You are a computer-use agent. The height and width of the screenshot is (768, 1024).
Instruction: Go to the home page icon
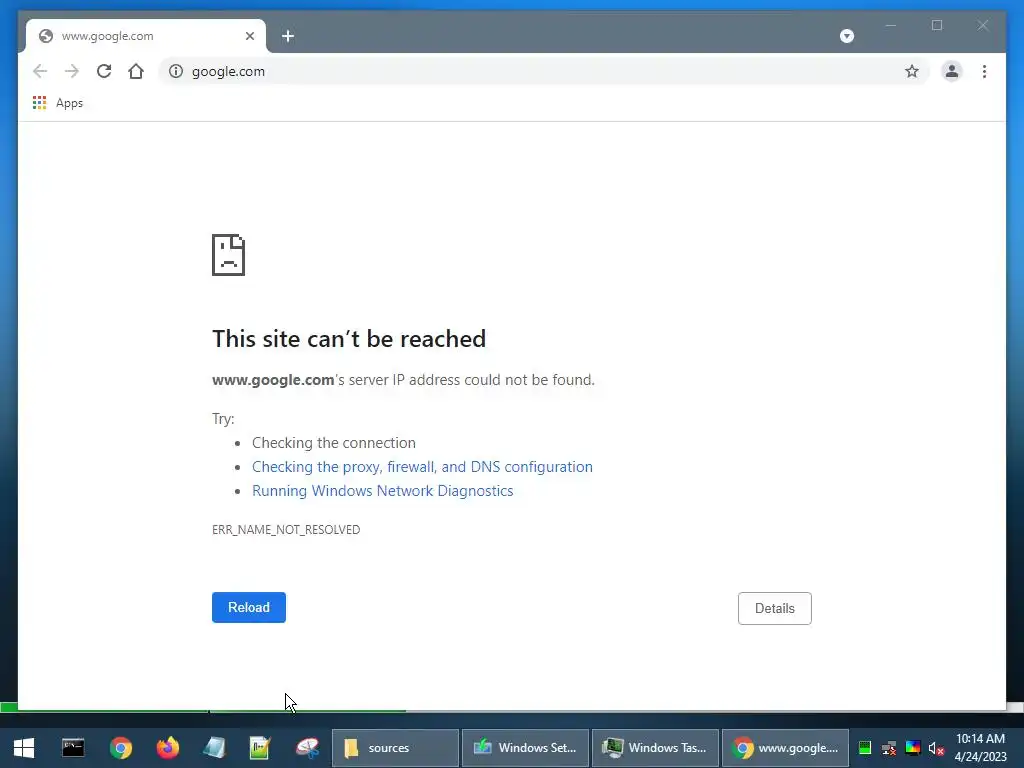click(x=136, y=71)
